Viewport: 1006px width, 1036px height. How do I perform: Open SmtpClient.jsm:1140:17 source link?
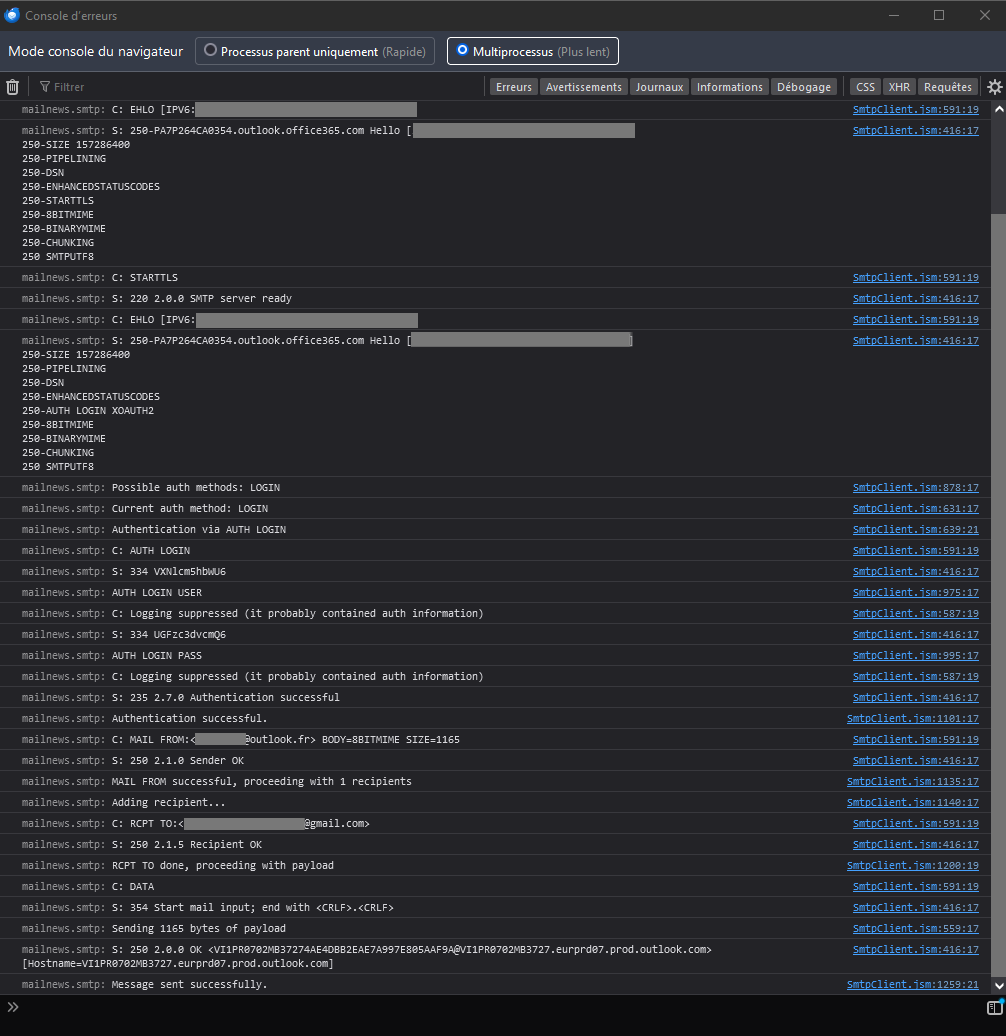pos(913,803)
